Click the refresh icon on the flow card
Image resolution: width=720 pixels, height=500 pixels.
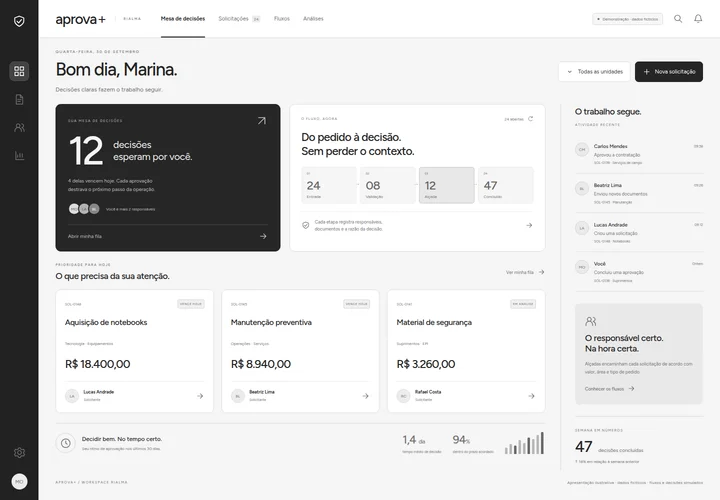(530, 119)
